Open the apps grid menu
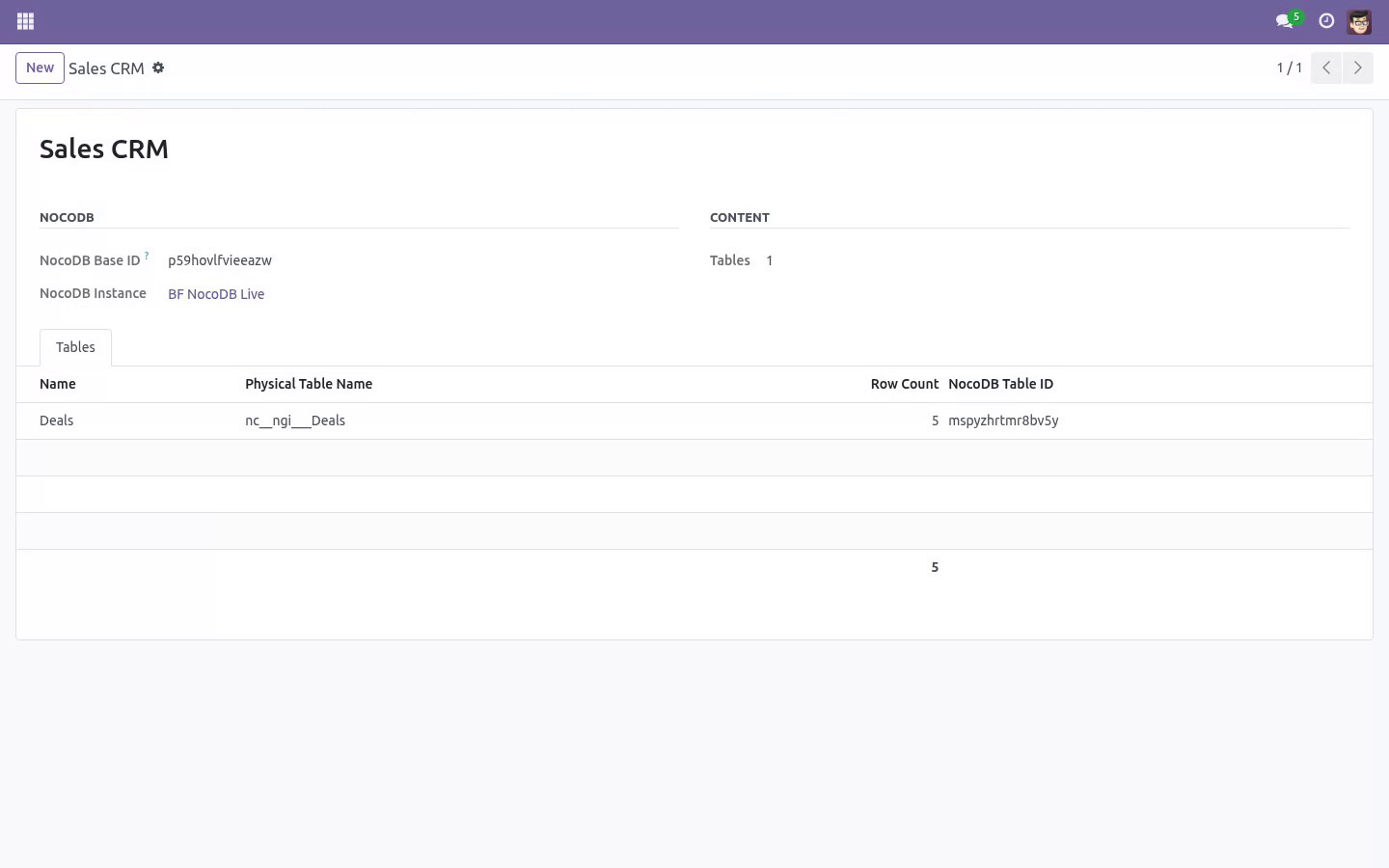 coord(26,21)
